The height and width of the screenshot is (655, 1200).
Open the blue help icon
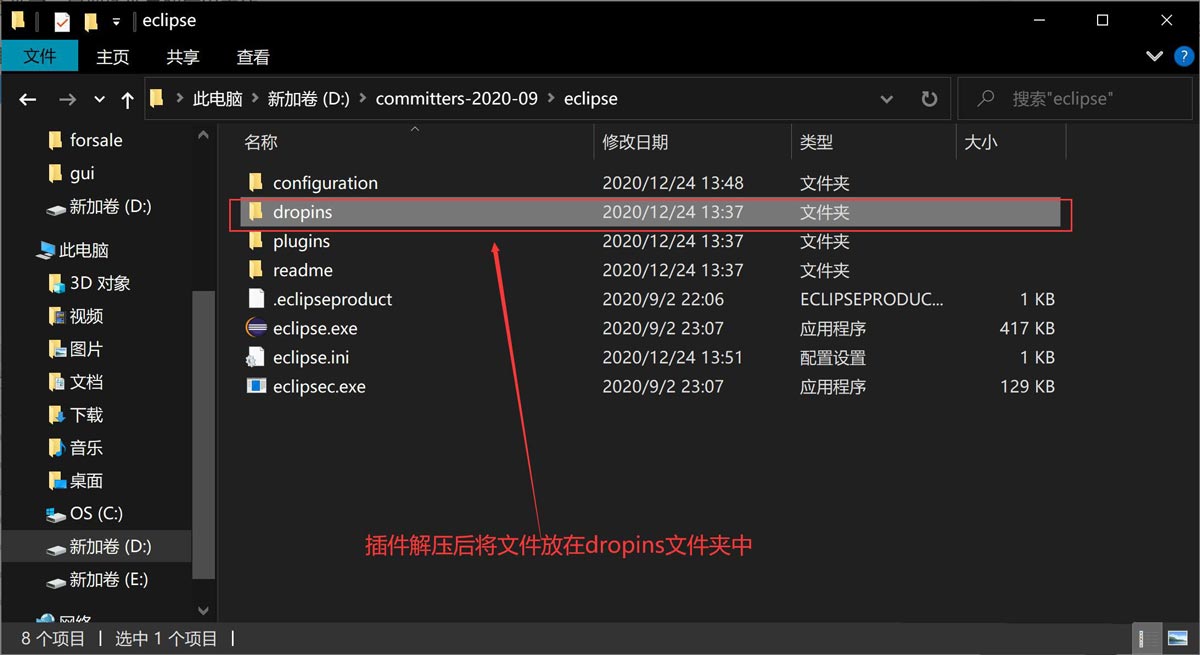pos(1183,56)
